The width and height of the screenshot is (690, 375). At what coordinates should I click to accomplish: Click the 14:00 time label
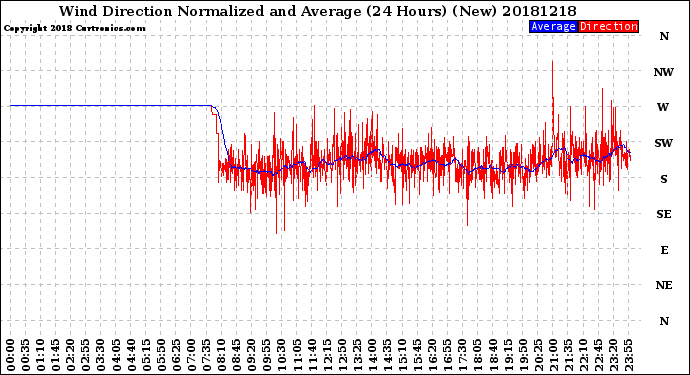[373, 355]
